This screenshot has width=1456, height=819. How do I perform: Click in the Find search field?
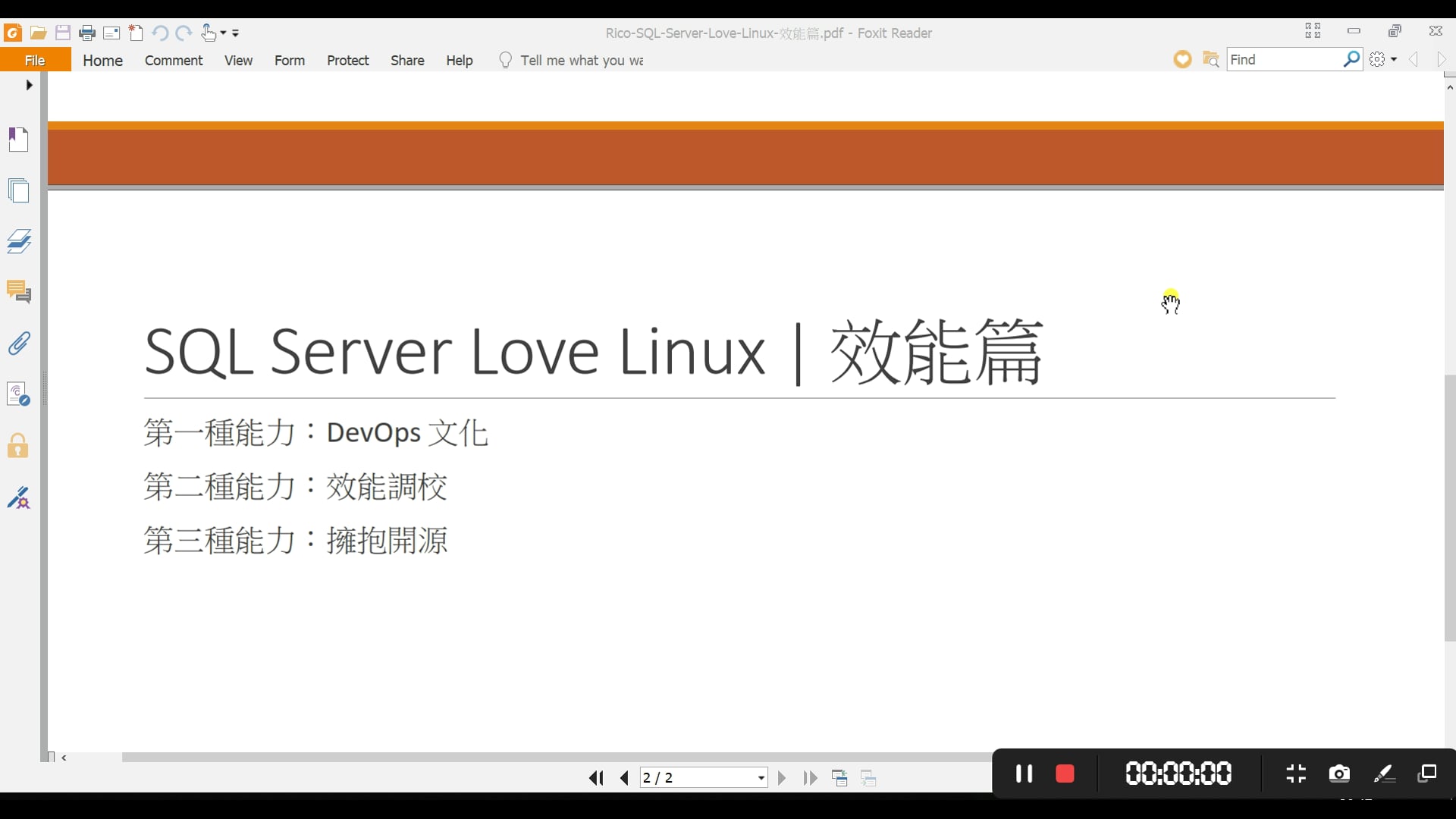coord(1283,59)
